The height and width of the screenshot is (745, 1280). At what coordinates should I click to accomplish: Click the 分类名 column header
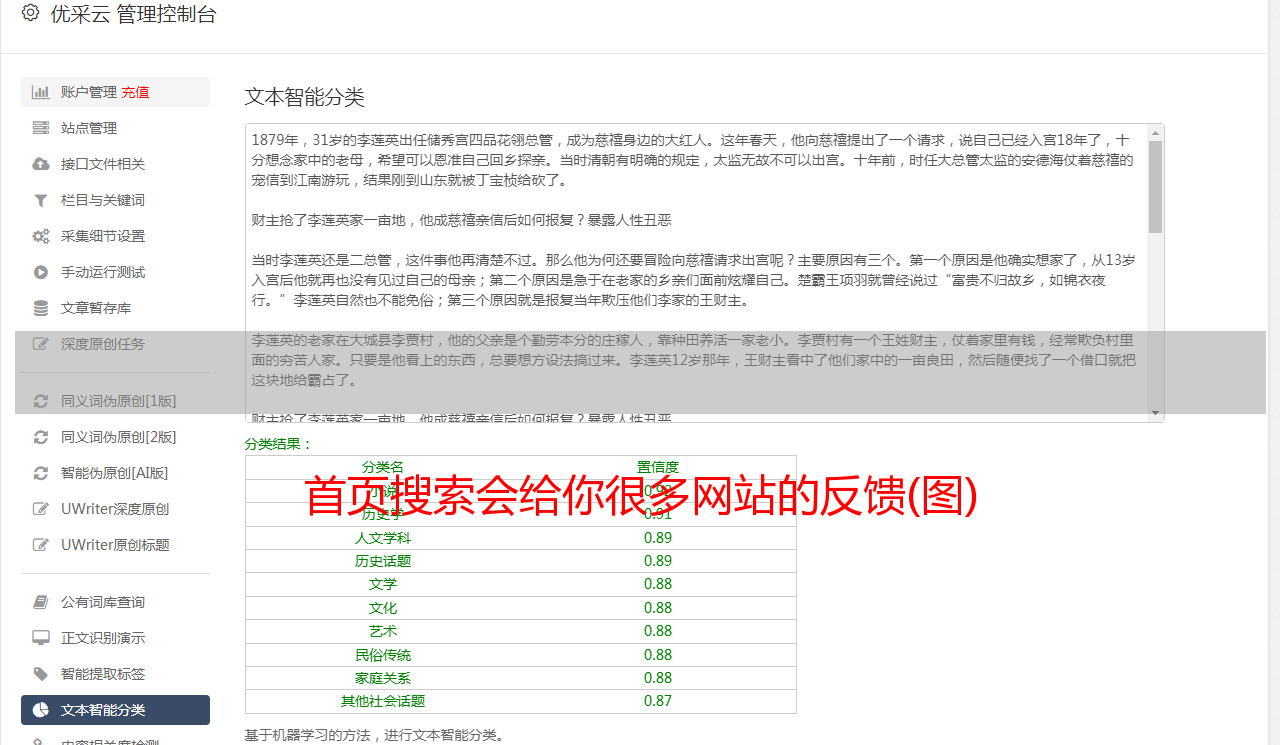pyautogui.click(x=383, y=467)
